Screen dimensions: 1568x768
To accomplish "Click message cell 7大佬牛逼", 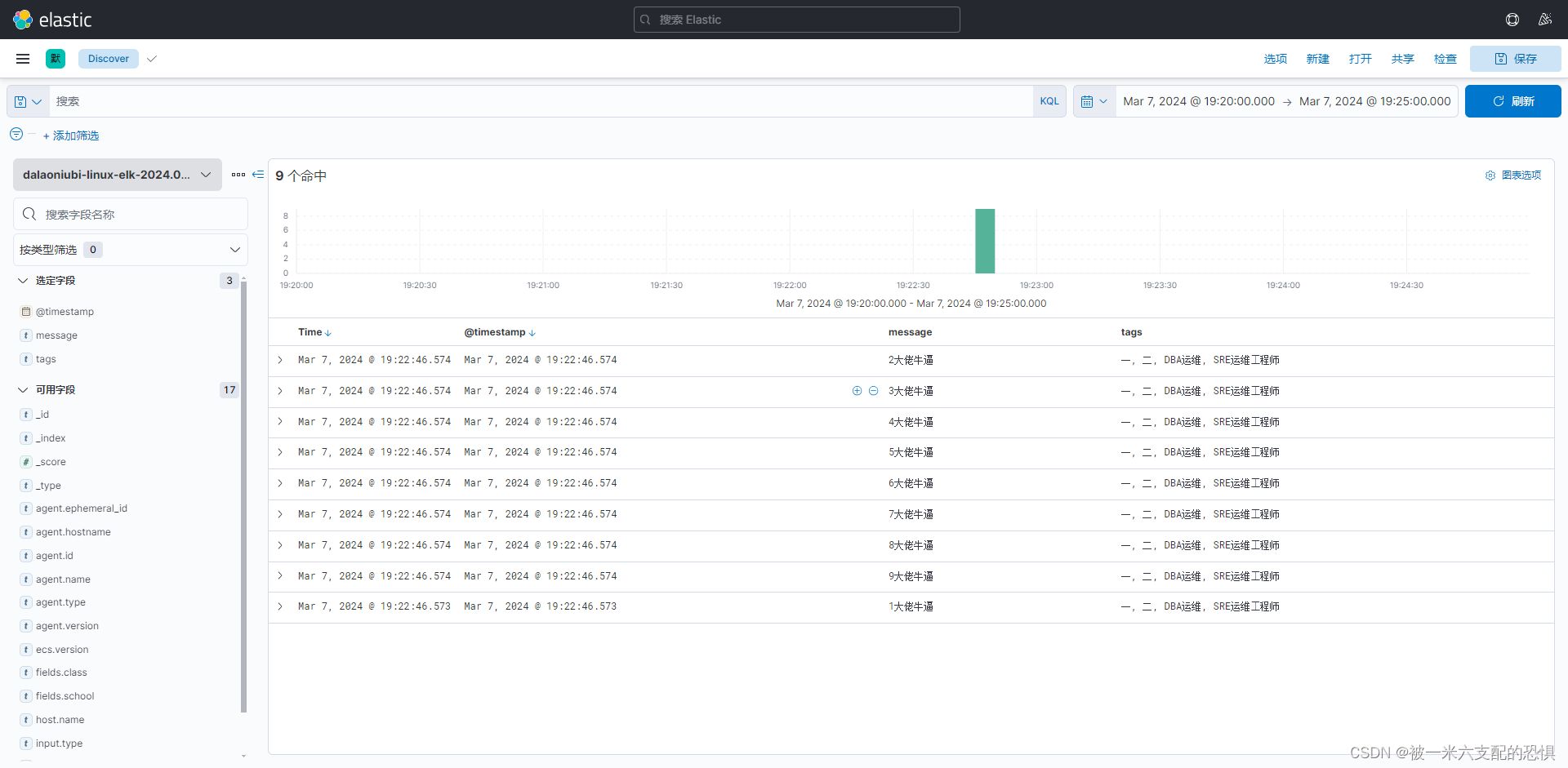I will [911, 514].
